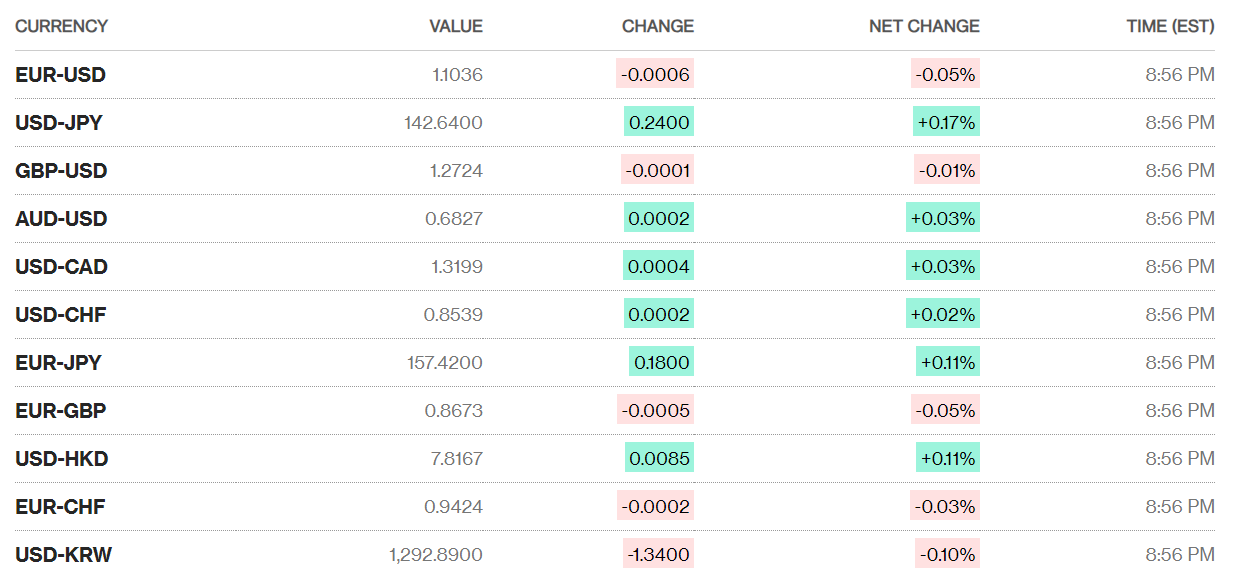1236x578 pixels.
Task: Open the USD-JPY currency pair link
Action: pos(59,123)
